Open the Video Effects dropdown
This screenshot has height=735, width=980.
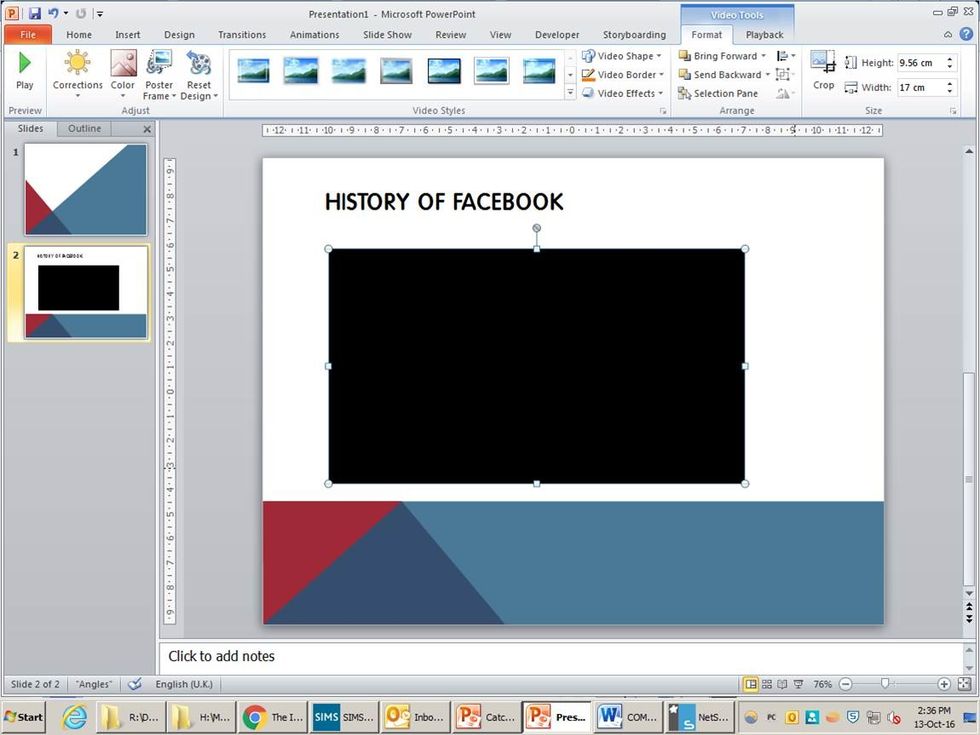(x=622, y=93)
